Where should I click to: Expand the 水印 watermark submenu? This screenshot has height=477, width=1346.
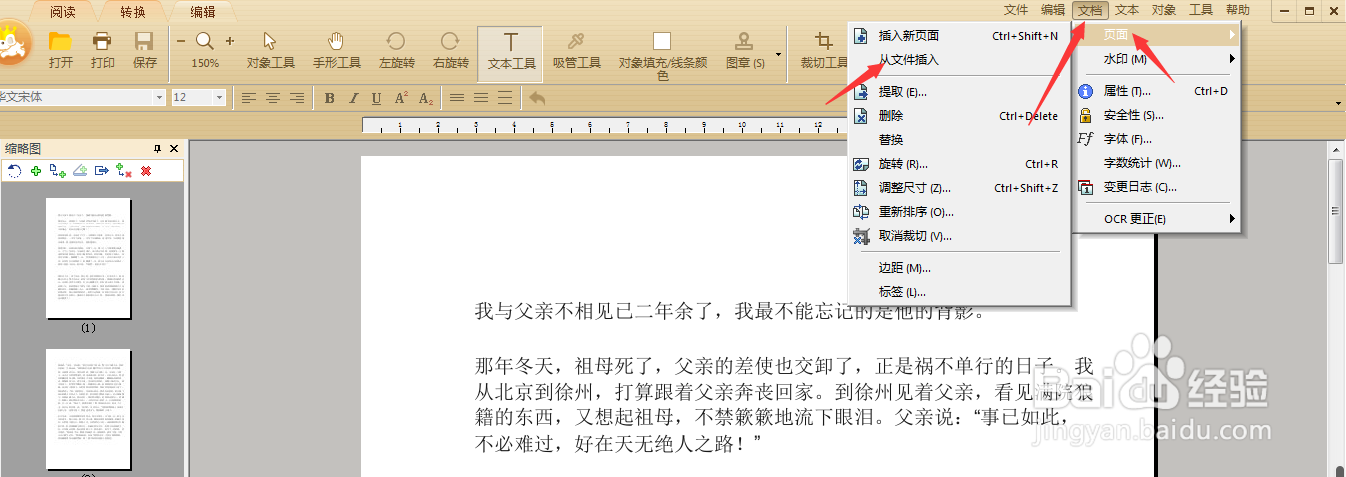click(x=1157, y=59)
